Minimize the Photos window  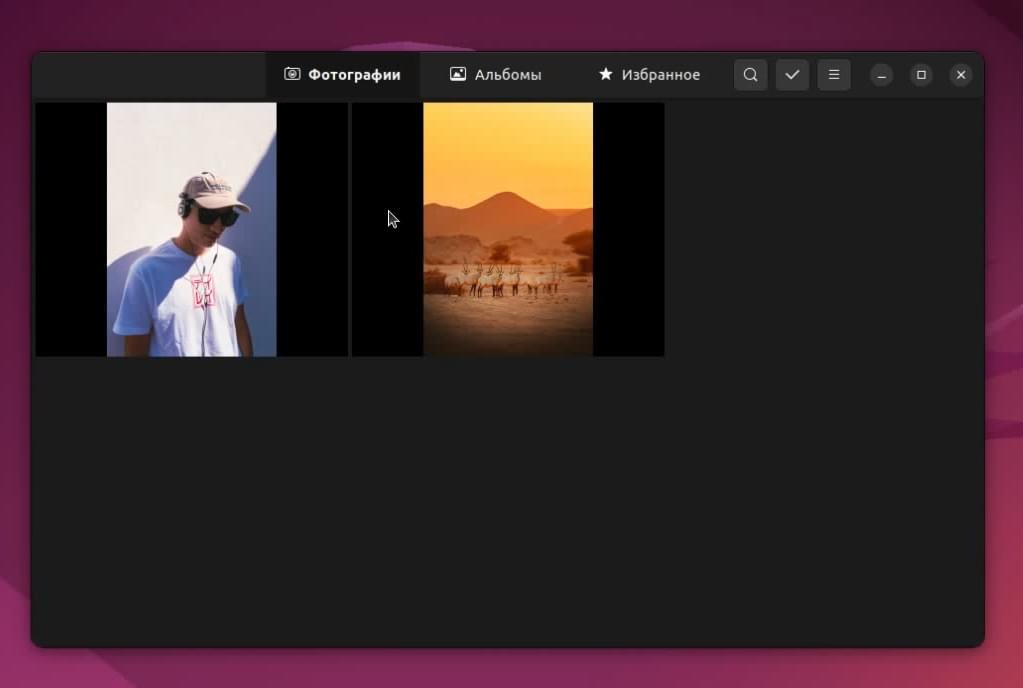(x=881, y=75)
